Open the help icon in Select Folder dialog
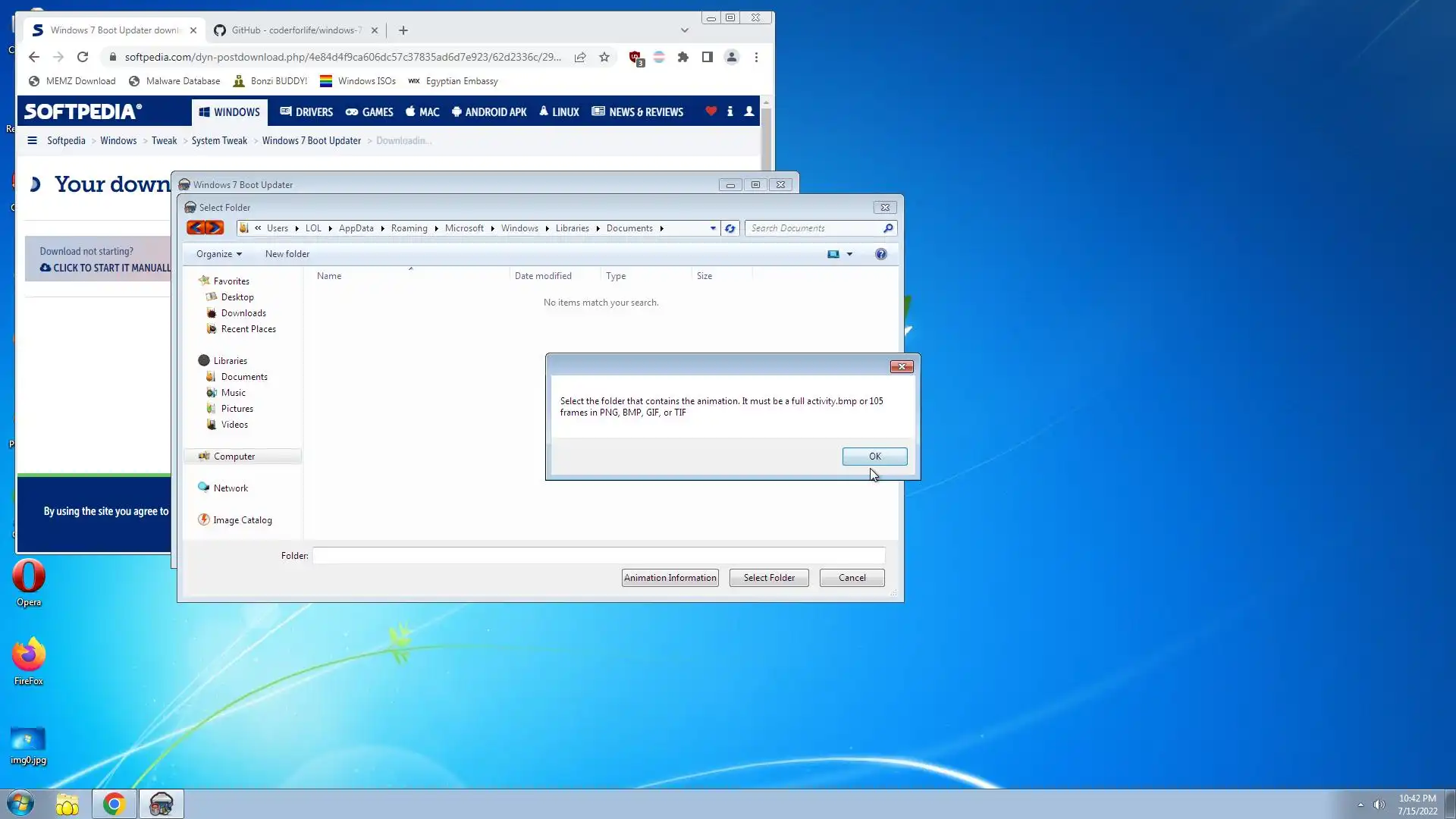1456x819 pixels. (880, 254)
